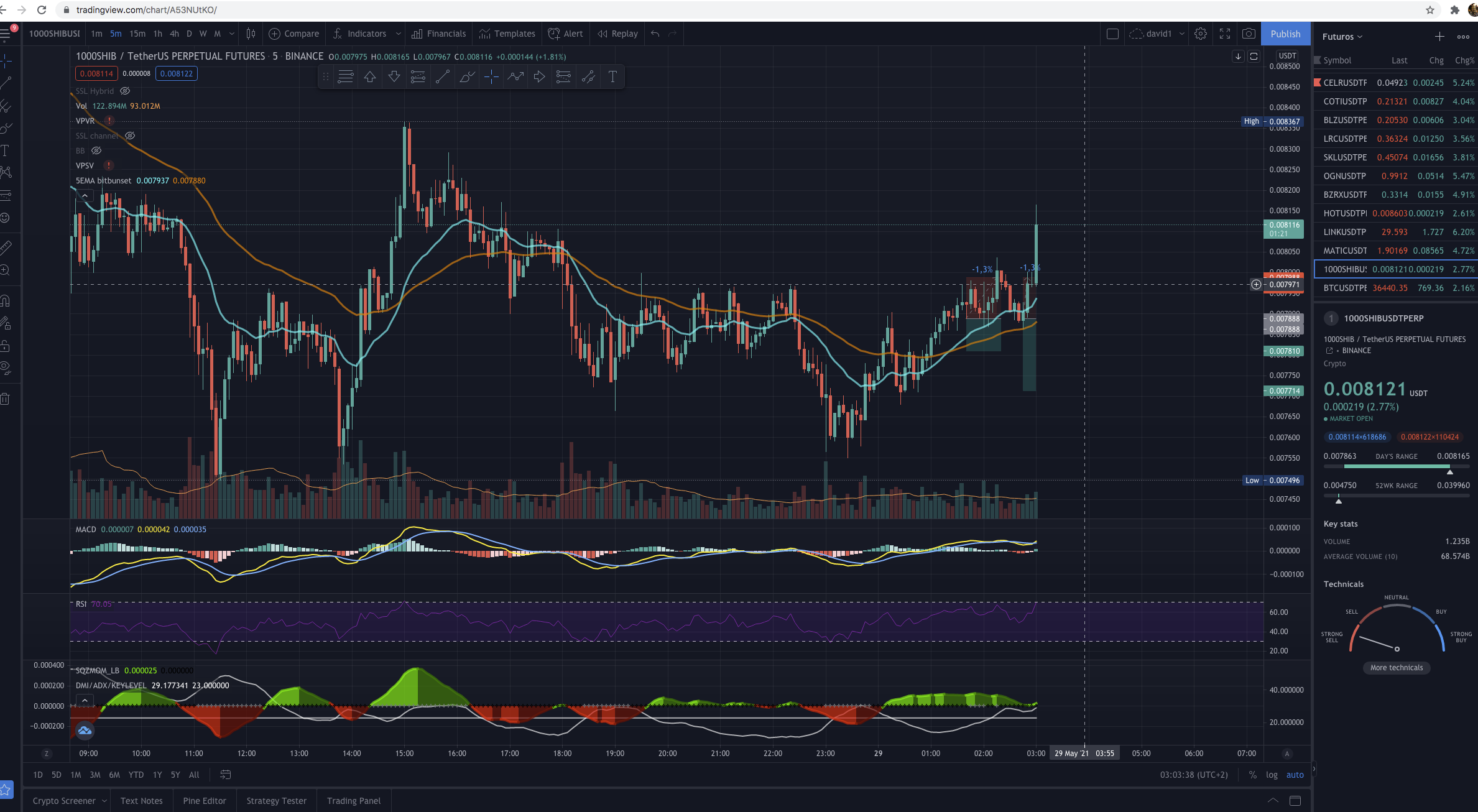Open the Pine Editor tab
The height and width of the screenshot is (812, 1478).
(x=205, y=801)
